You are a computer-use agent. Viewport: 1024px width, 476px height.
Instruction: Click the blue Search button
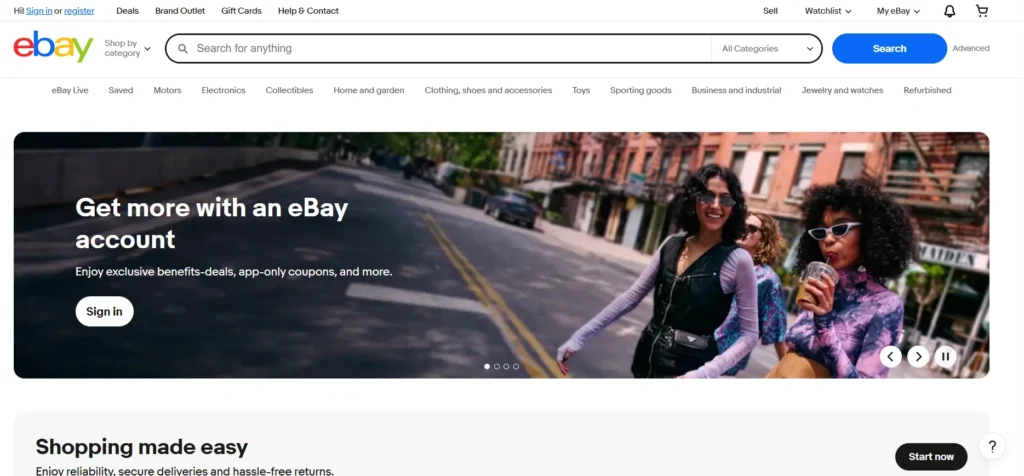coord(889,48)
